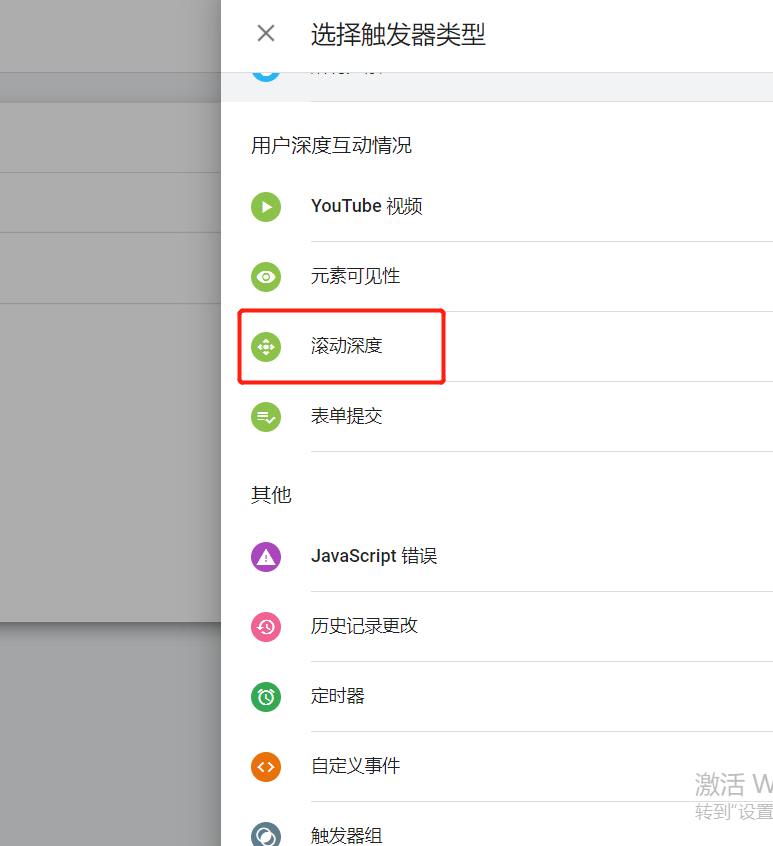The height and width of the screenshot is (846, 773).
Task: Click the green YouTube play icon
Action: coord(266,207)
